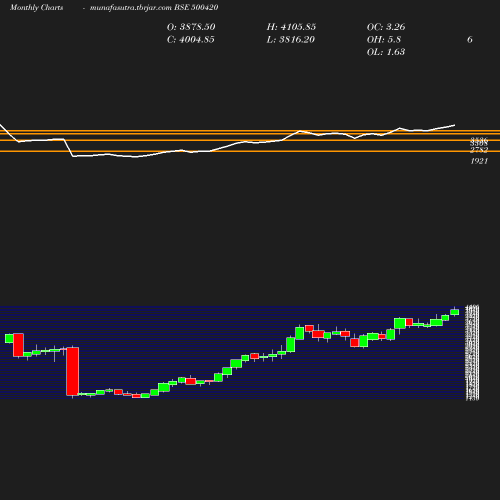
Task: Select the open value 'O: 3878.50'
Action: 191,27
